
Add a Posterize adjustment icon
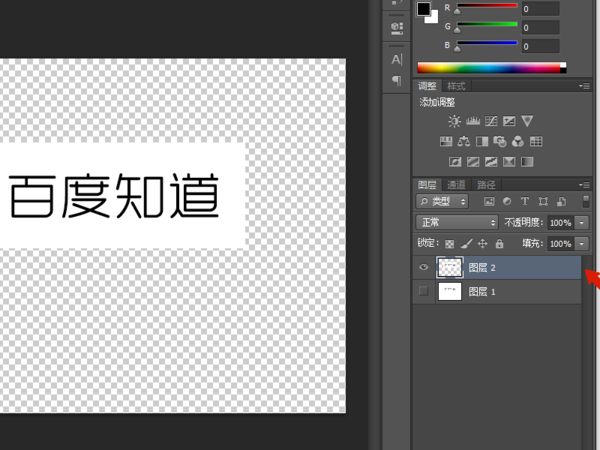[x=473, y=162]
